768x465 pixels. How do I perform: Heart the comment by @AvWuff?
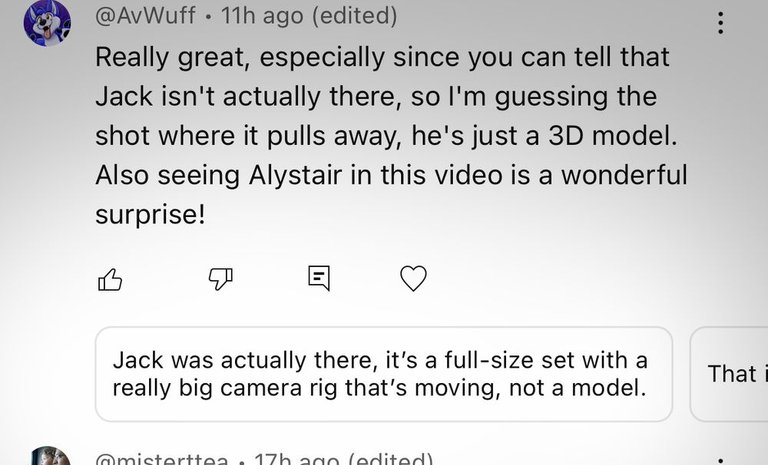[413, 279]
